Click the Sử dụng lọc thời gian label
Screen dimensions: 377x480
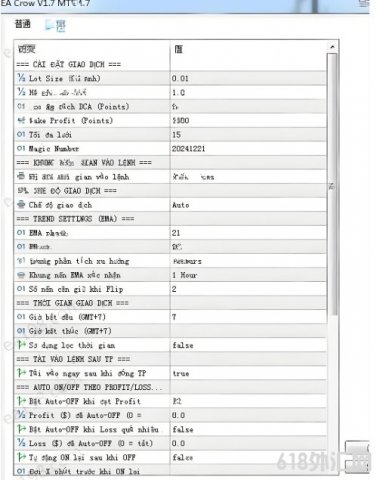(x=72, y=345)
